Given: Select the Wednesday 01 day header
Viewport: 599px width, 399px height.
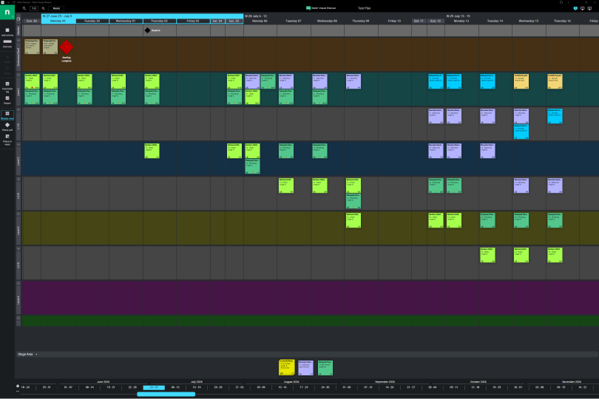Looking at the screenshot, I should tap(126, 21).
